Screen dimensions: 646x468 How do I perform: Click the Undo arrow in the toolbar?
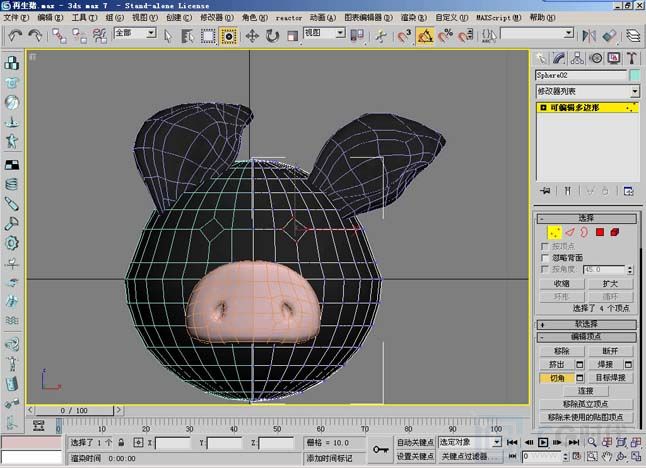[x=15, y=35]
